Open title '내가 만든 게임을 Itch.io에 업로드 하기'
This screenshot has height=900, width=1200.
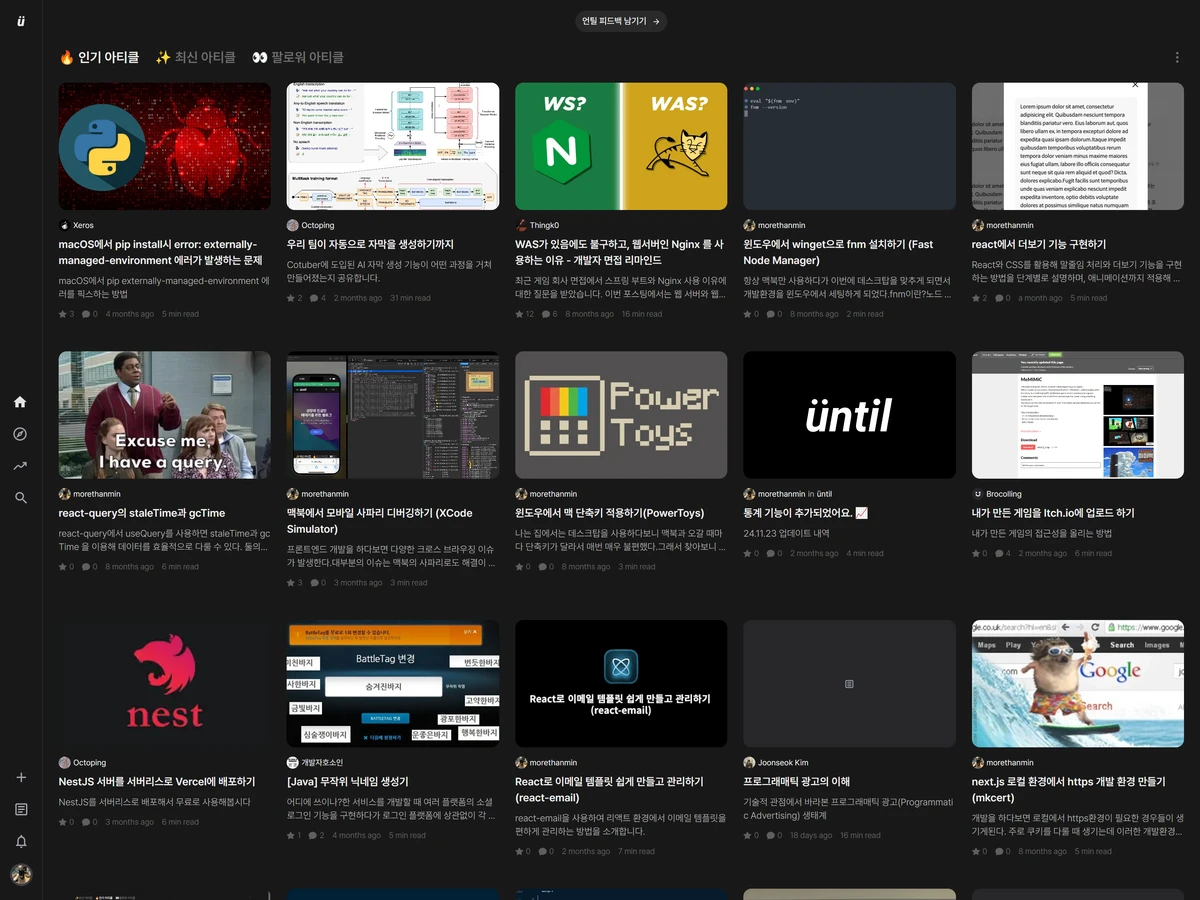click(x=1053, y=513)
